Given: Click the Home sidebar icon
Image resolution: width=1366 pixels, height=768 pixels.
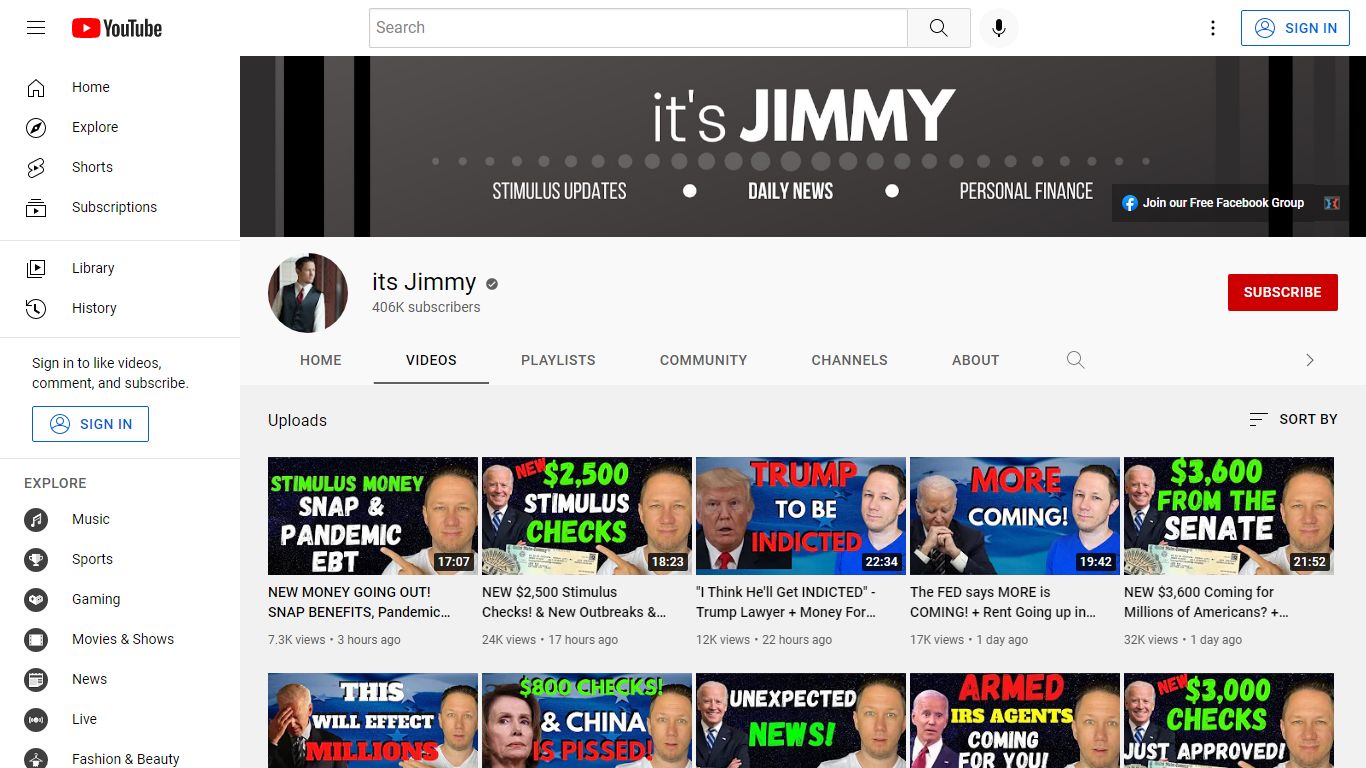Looking at the screenshot, I should pos(36,87).
